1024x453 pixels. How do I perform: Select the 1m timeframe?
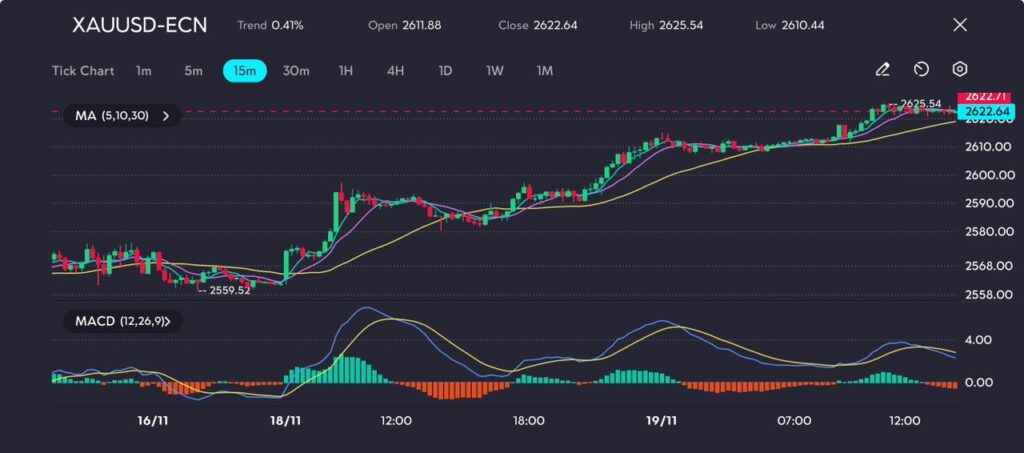(x=144, y=71)
